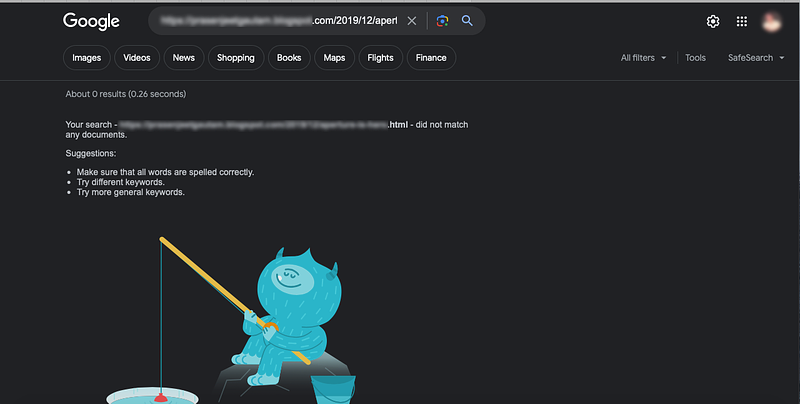Switch to Maps results
Image resolution: width=800 pixels, height=404 pixels.
click(334, 58)
